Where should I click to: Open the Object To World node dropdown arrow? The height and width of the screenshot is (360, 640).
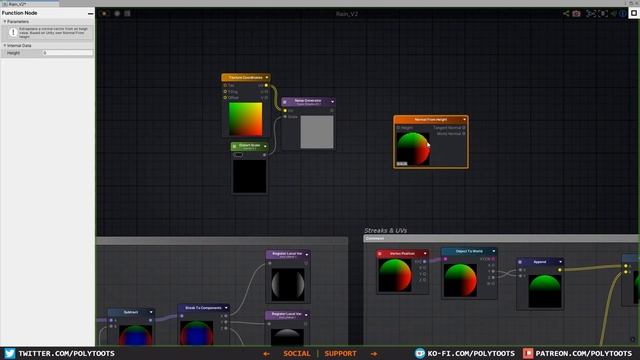pyautogui.click(x=493, y=251)
